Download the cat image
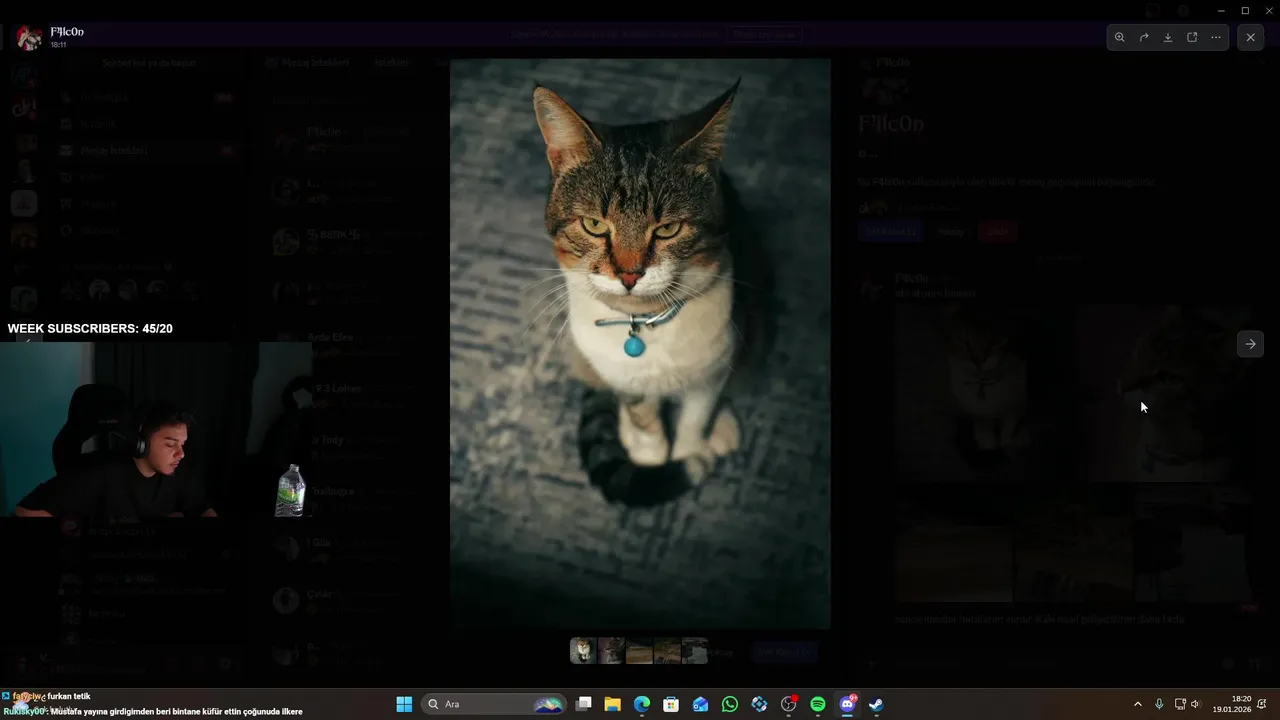The image size is (1280, 720). click(x=1168, y=37)
